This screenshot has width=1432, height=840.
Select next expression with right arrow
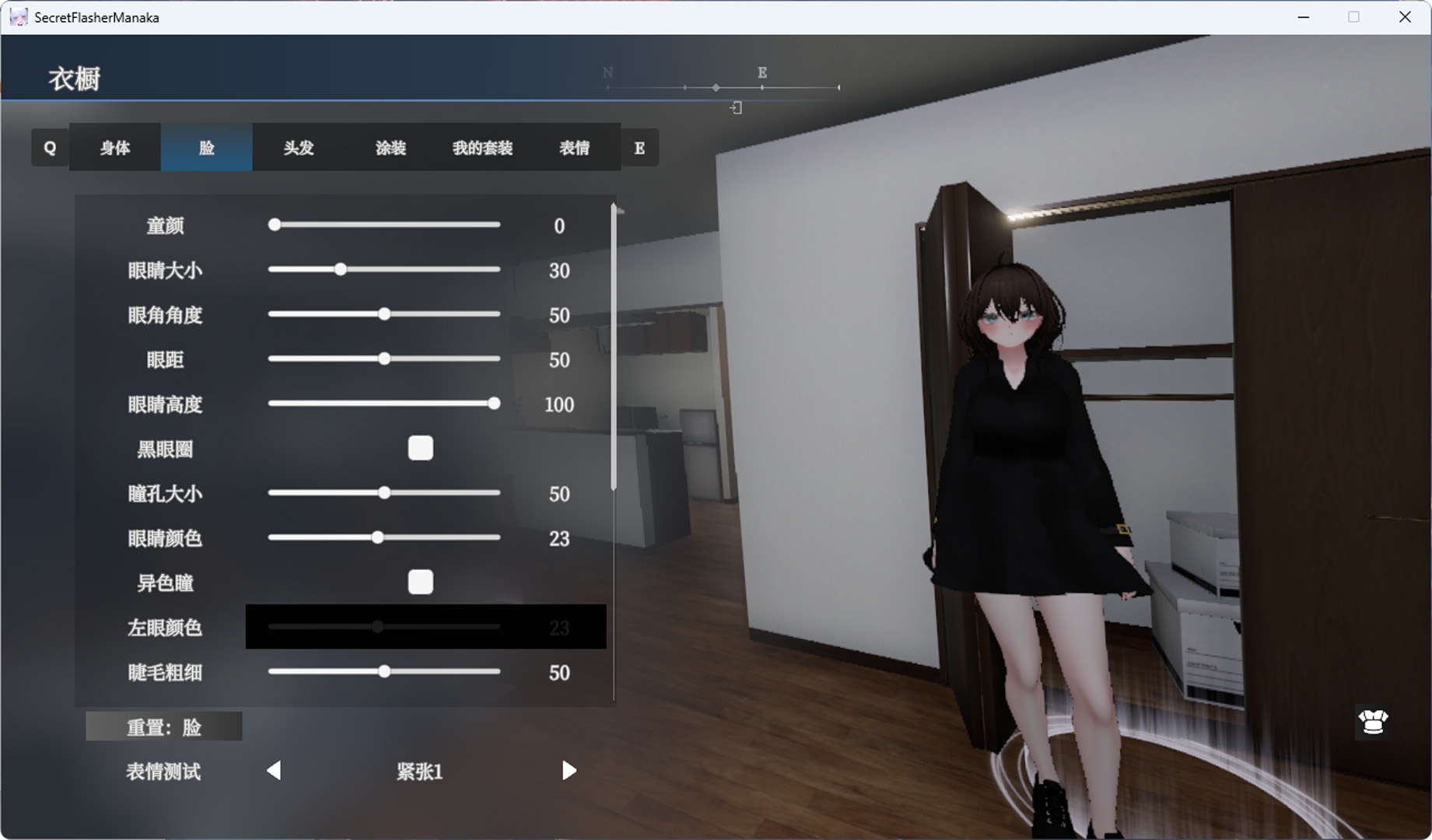coord(569,771)
